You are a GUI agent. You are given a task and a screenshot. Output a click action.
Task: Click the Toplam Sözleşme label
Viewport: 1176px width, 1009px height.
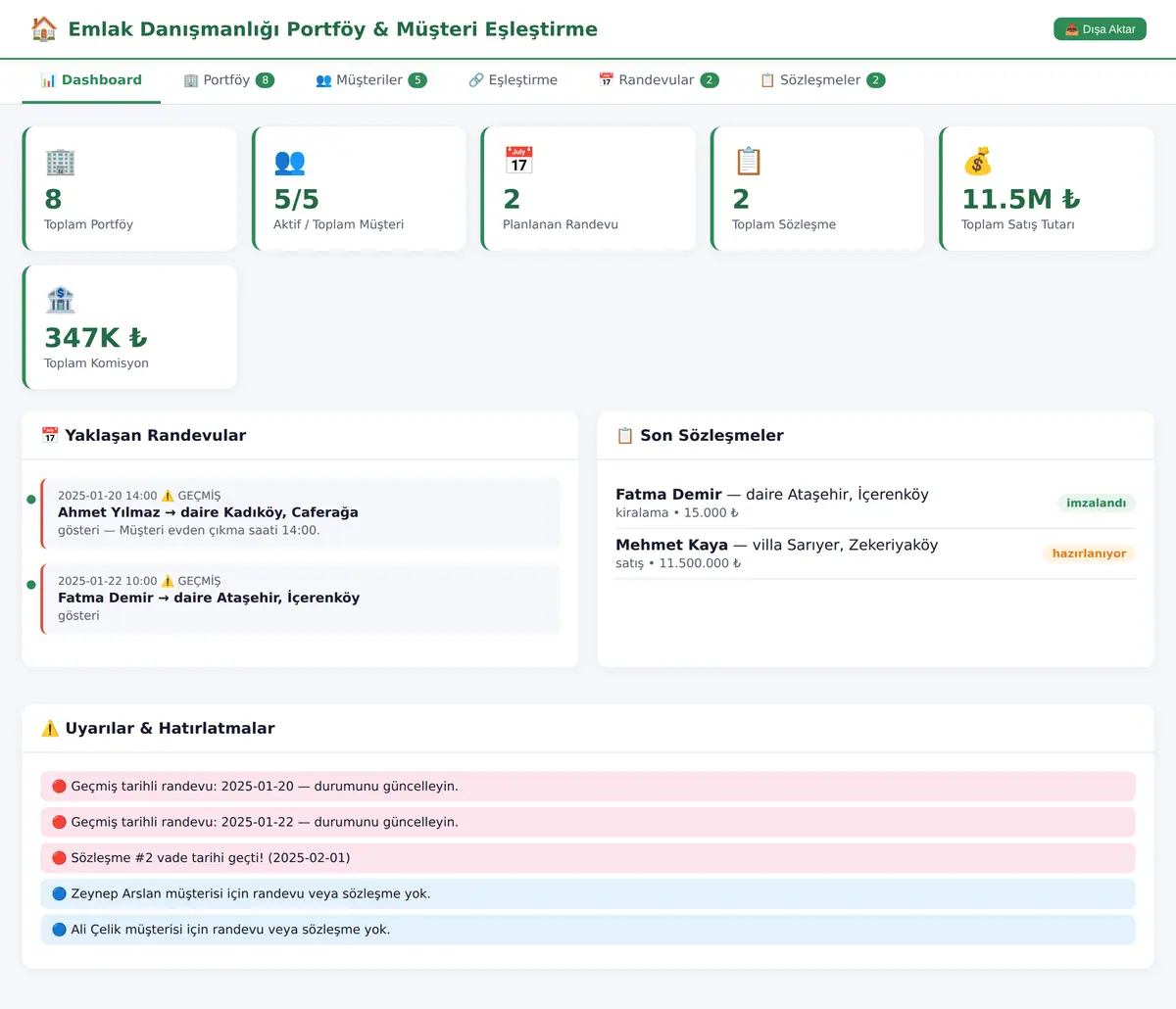(x=784, y=224)
